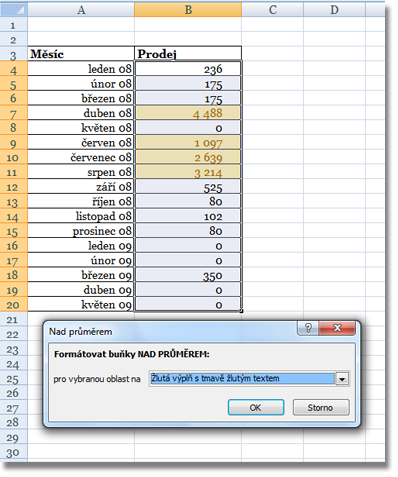Click the červen 08 cell
This screenshot has width=398, height=477.
click(81, 142)
